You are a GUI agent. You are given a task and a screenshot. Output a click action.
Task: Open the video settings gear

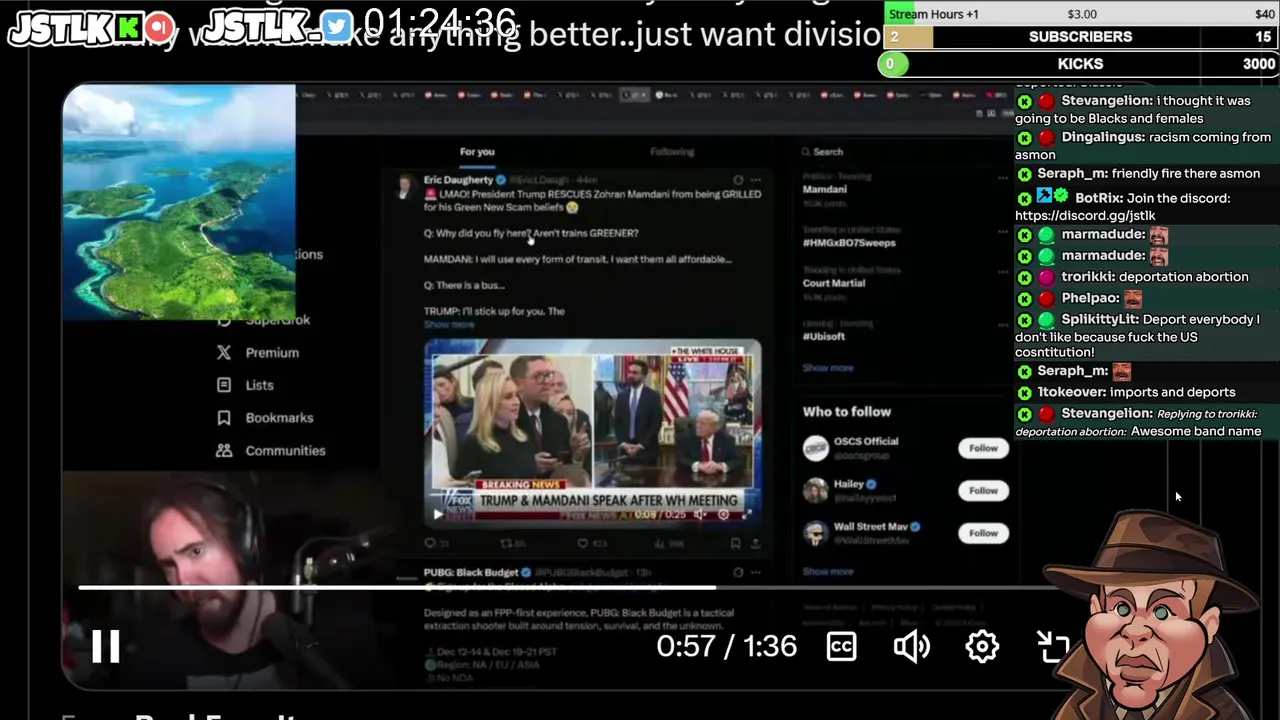(982, 647)
